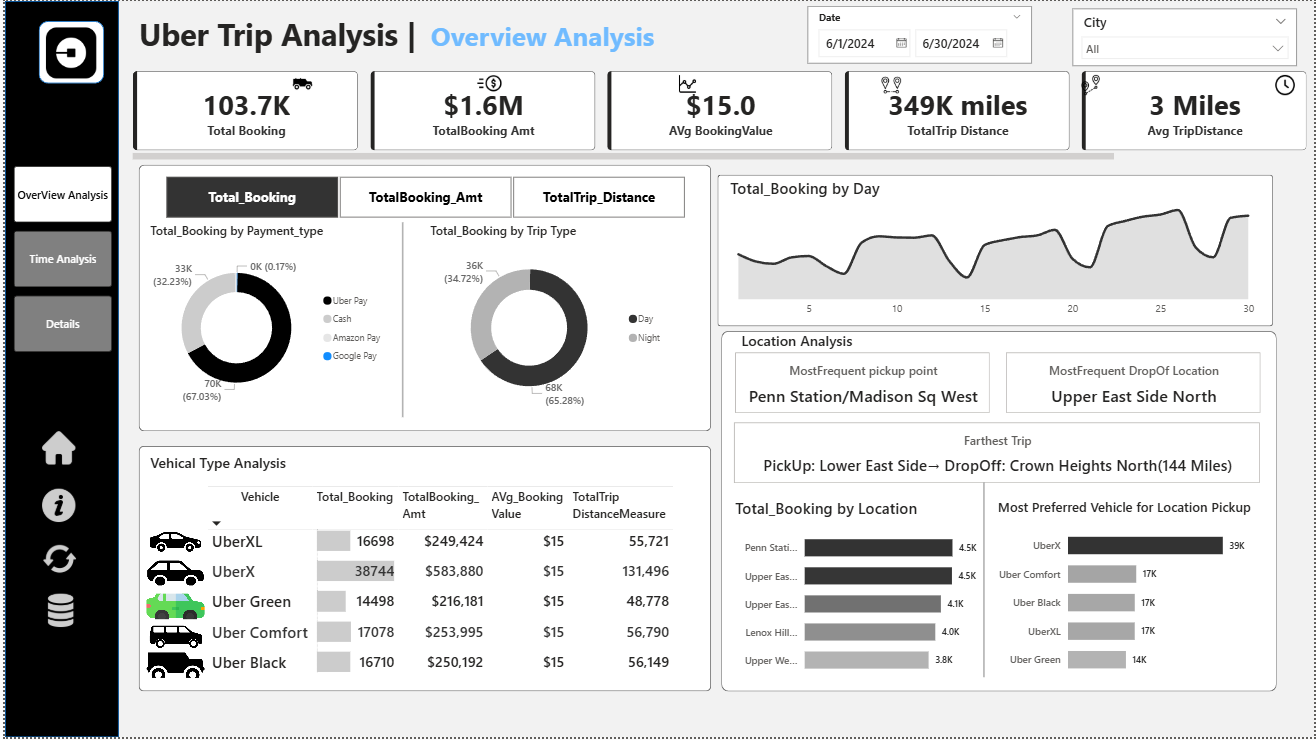
Task: Click the 48,778 cell in Uber Green row
Action: pyautogui.click(x=648, y=602)
